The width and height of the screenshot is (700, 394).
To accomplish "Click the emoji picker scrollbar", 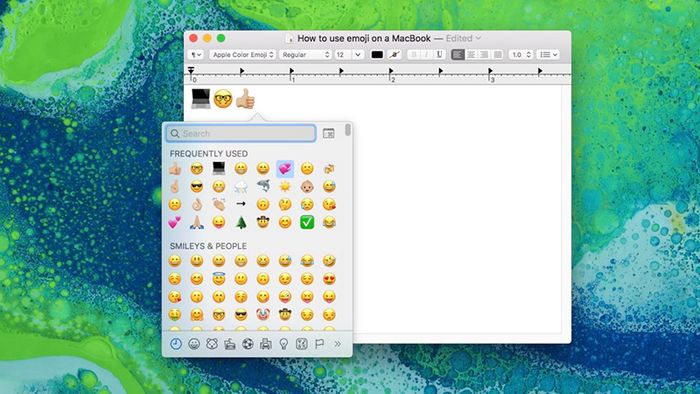I will (348, 130).
